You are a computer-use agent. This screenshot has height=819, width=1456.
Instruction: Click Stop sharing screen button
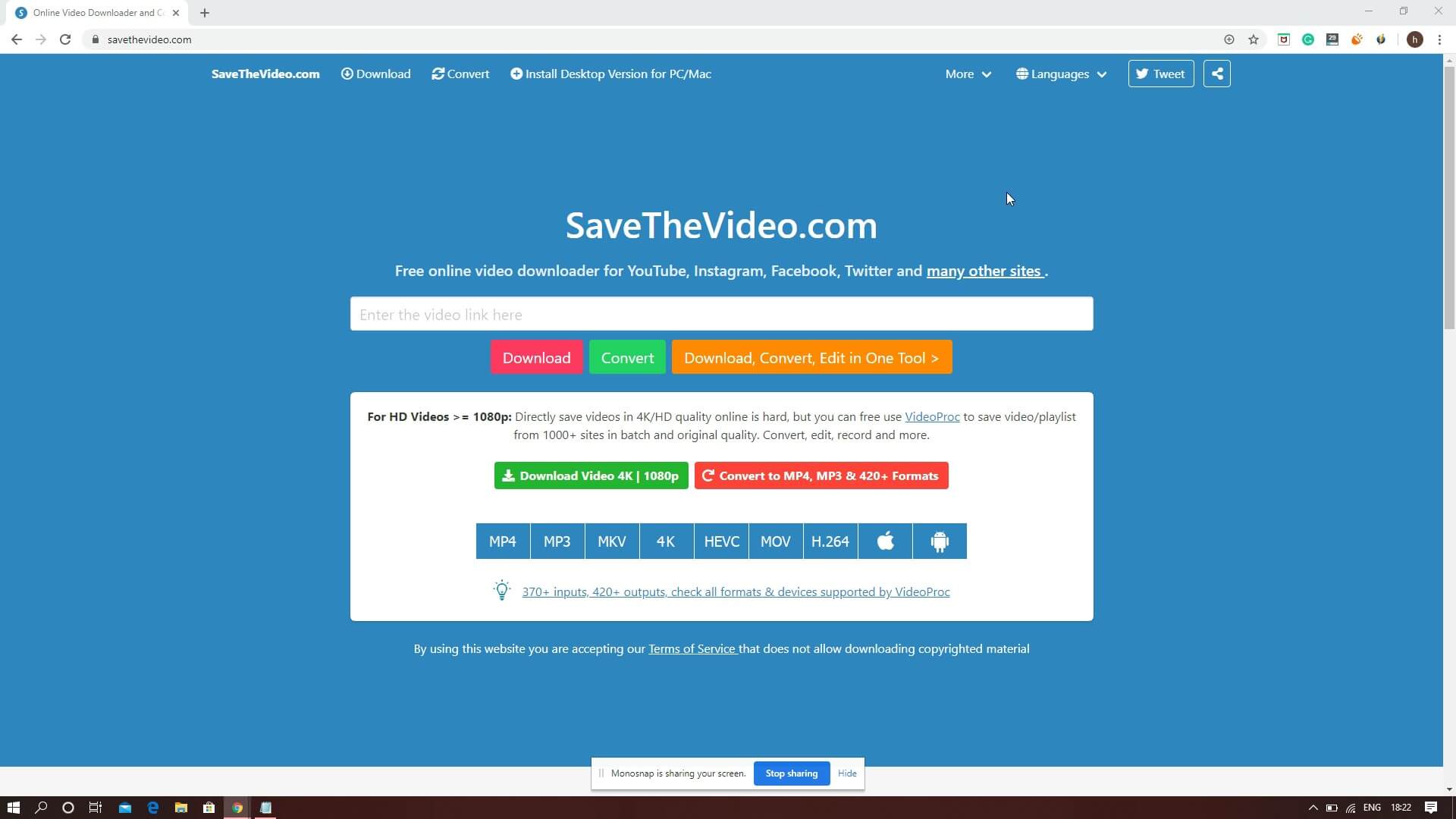[791, 773]
